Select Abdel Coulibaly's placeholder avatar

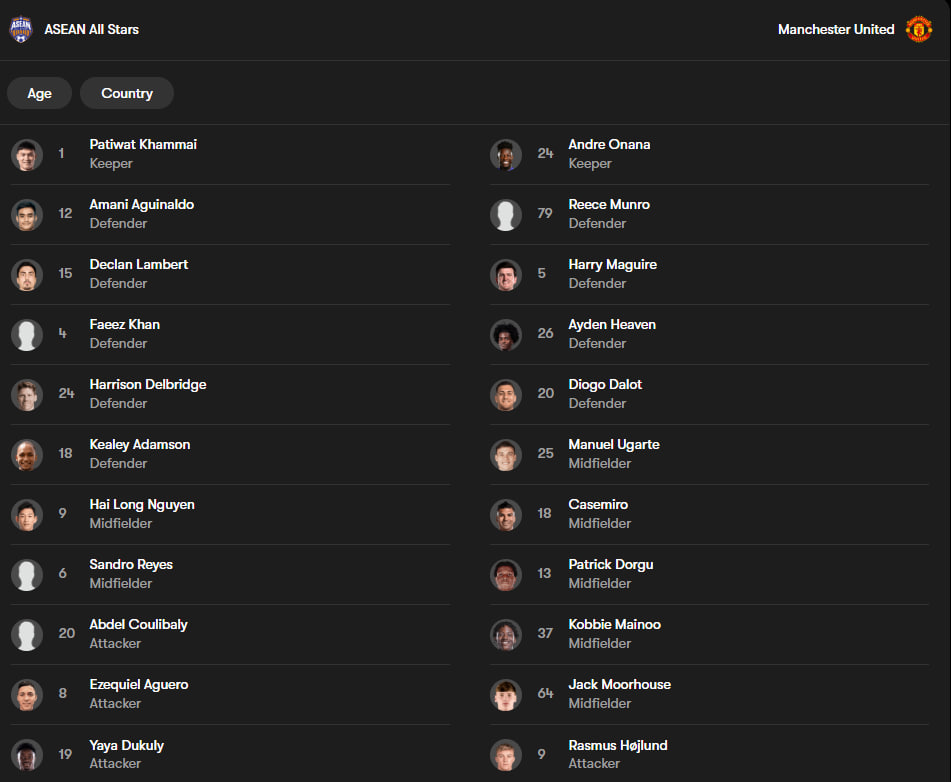point(27,635)
